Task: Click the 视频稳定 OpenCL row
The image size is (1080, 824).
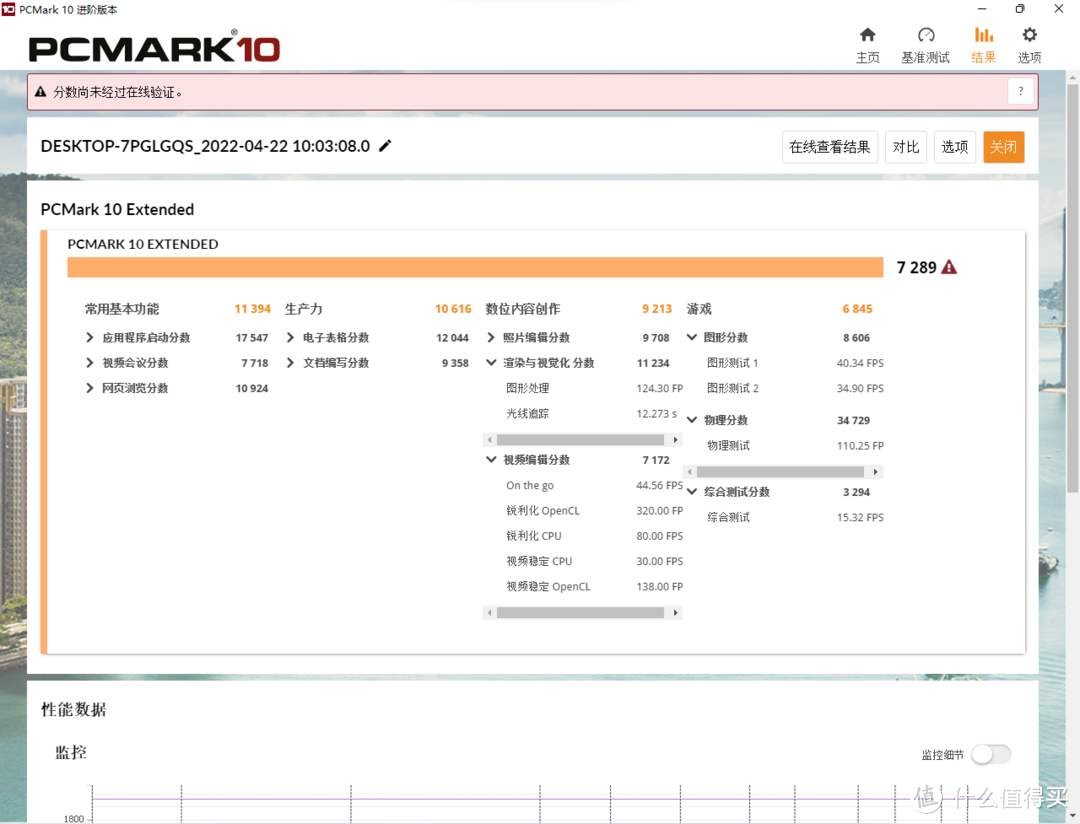Action: (594, 586)
